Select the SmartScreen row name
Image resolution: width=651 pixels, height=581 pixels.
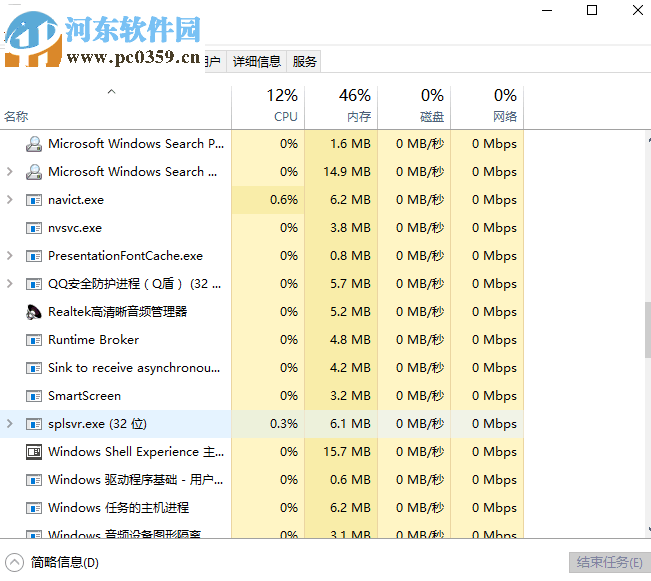coord(84,396)
